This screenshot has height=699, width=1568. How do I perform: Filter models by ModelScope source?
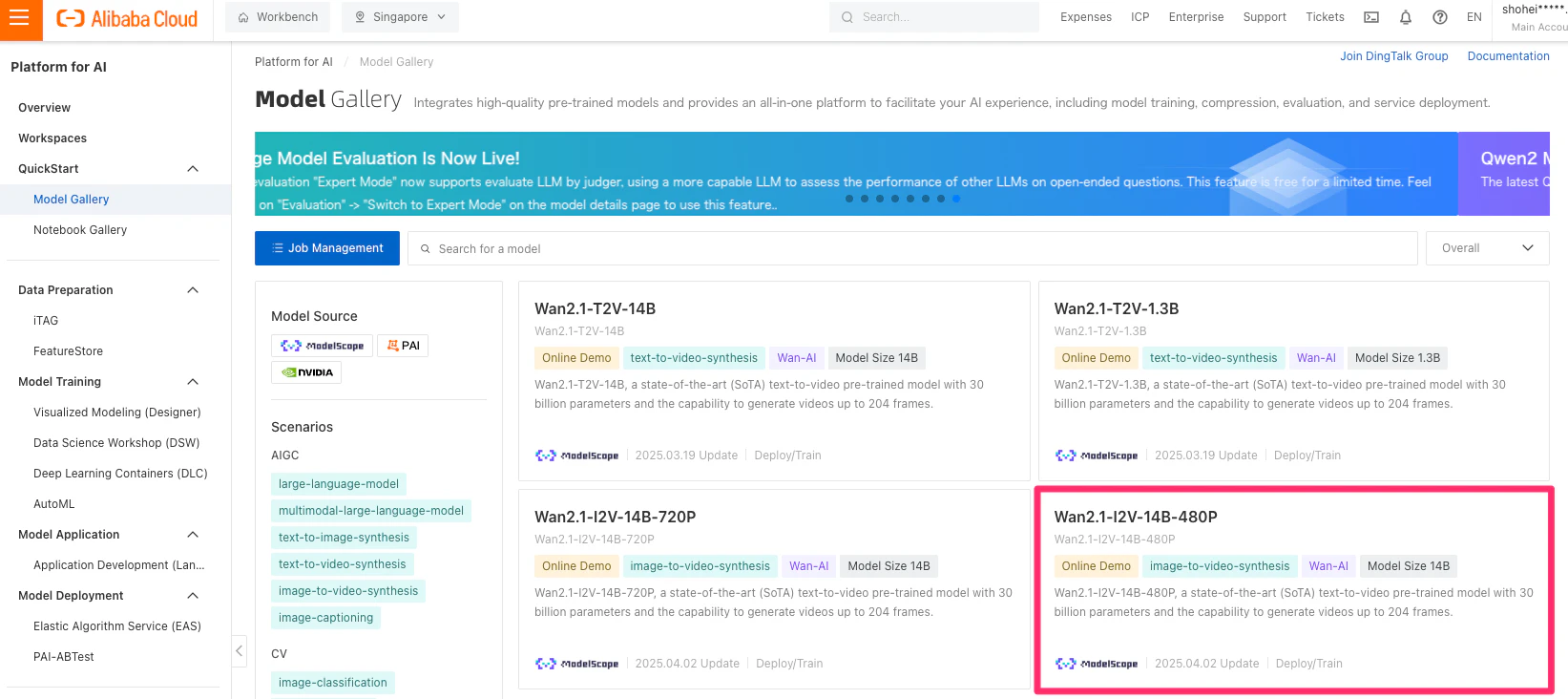point(322,346)
